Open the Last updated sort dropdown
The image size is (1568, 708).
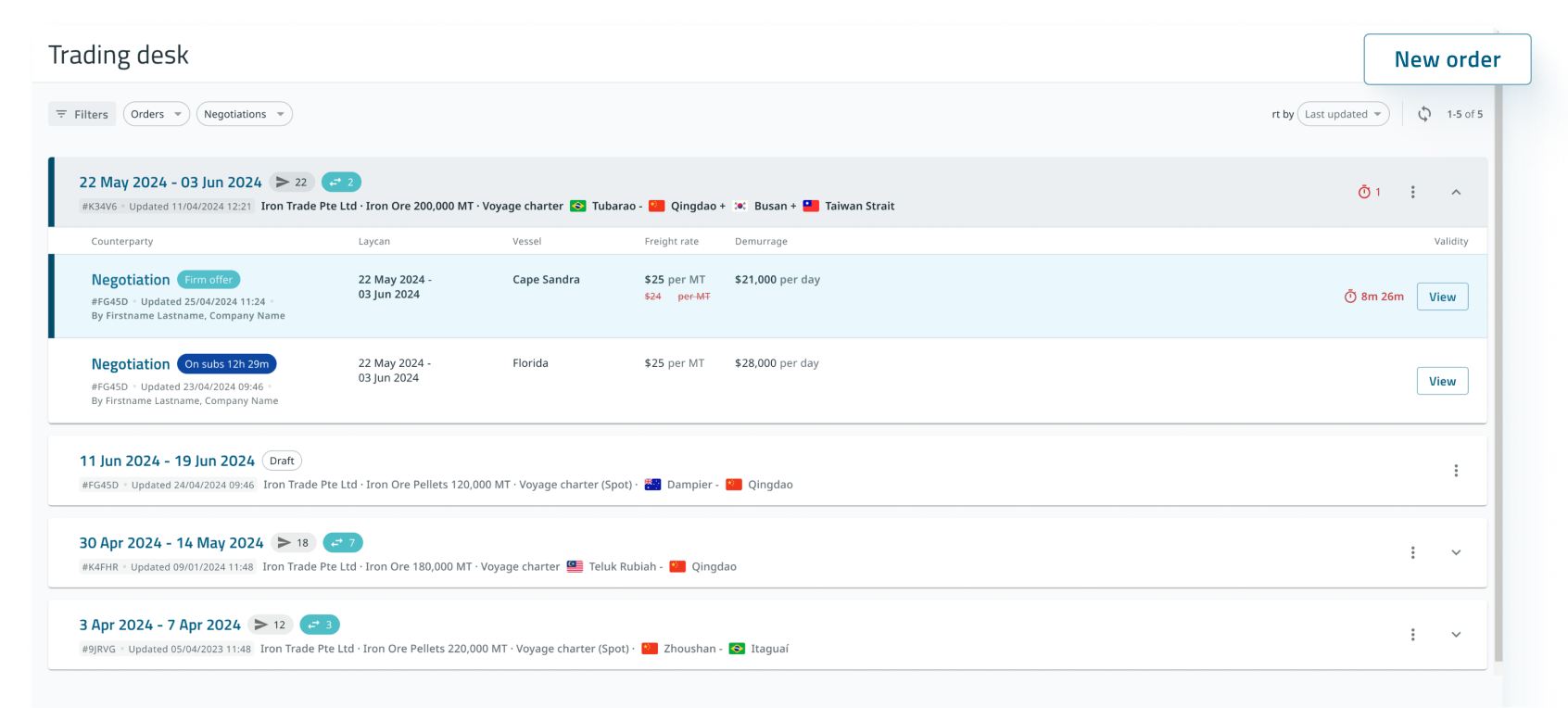click(x=1343, y=114)
